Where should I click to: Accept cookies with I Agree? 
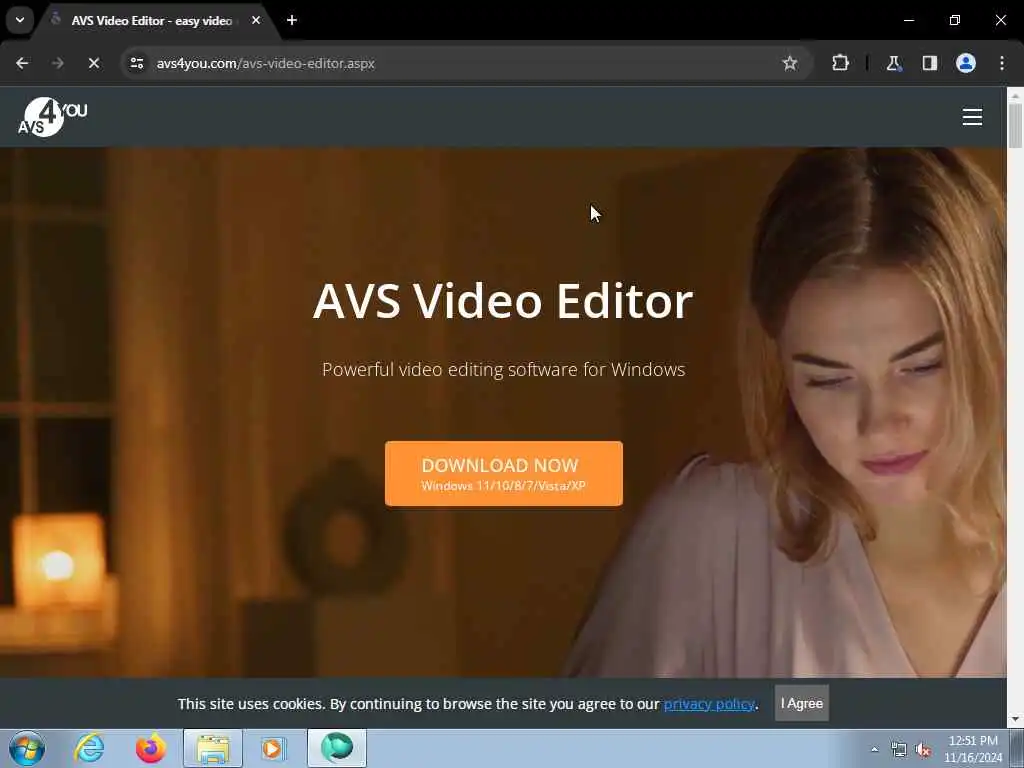pyautogui.click(x=802, y=703)
